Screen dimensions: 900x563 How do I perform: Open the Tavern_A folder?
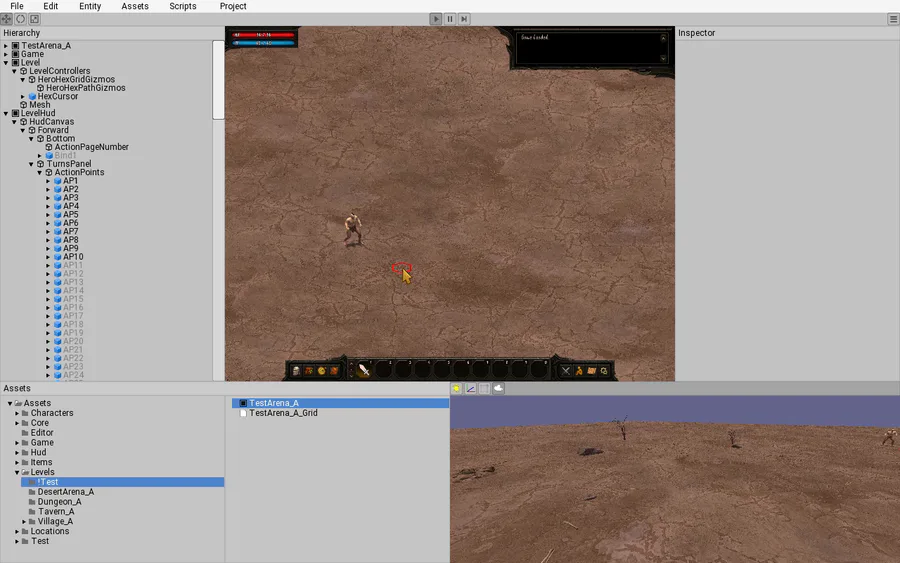tap(56, 511)
